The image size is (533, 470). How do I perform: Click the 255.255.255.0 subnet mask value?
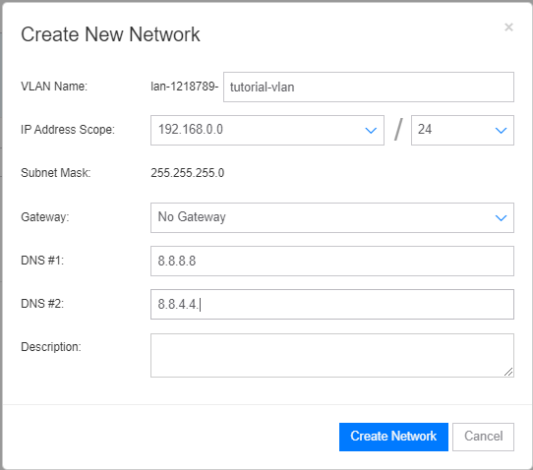187,173
